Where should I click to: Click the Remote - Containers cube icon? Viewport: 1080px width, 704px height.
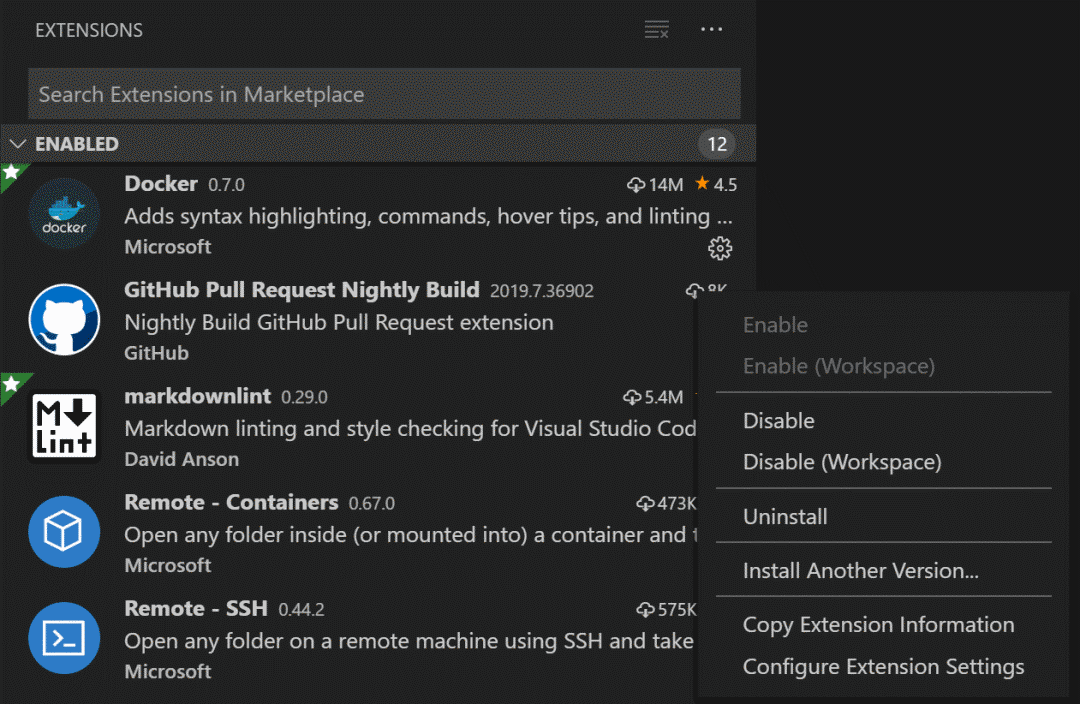[x=64, y=532]
